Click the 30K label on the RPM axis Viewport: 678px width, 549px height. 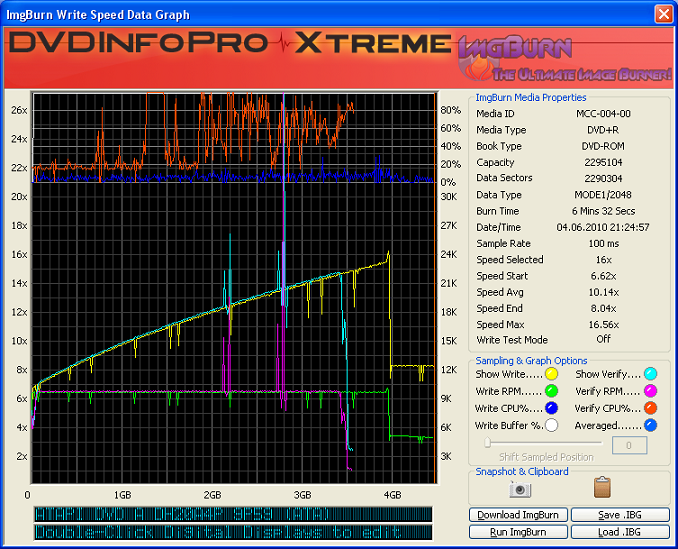point(448,197)
